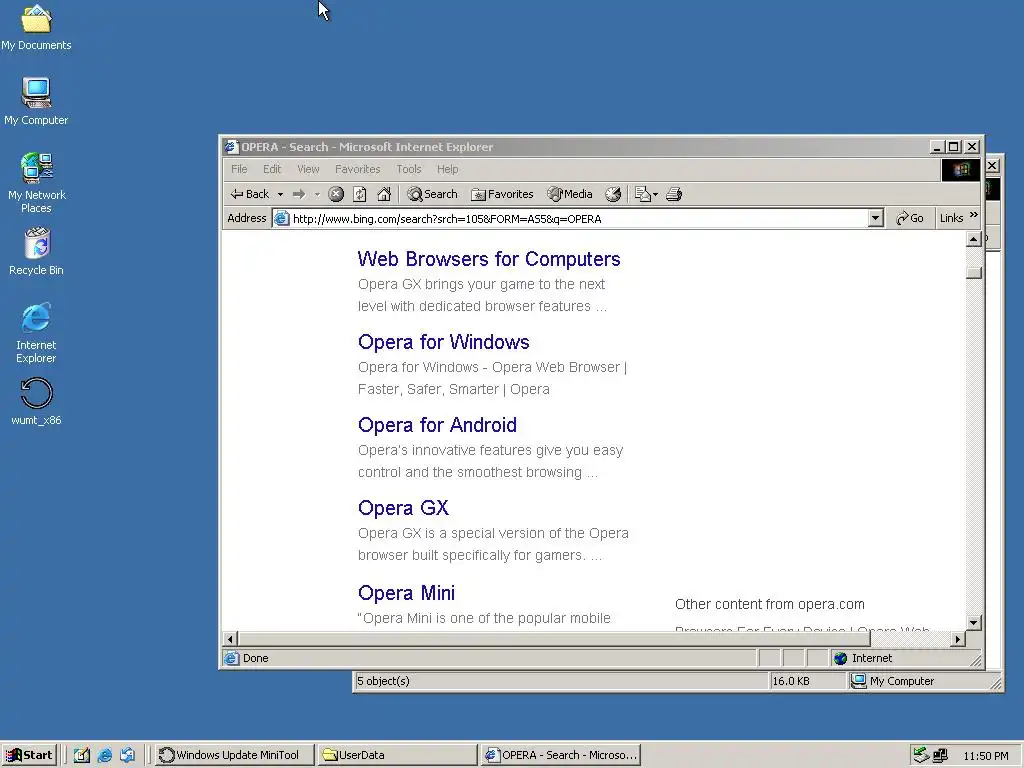Open the Tools menu

point(409,169)
